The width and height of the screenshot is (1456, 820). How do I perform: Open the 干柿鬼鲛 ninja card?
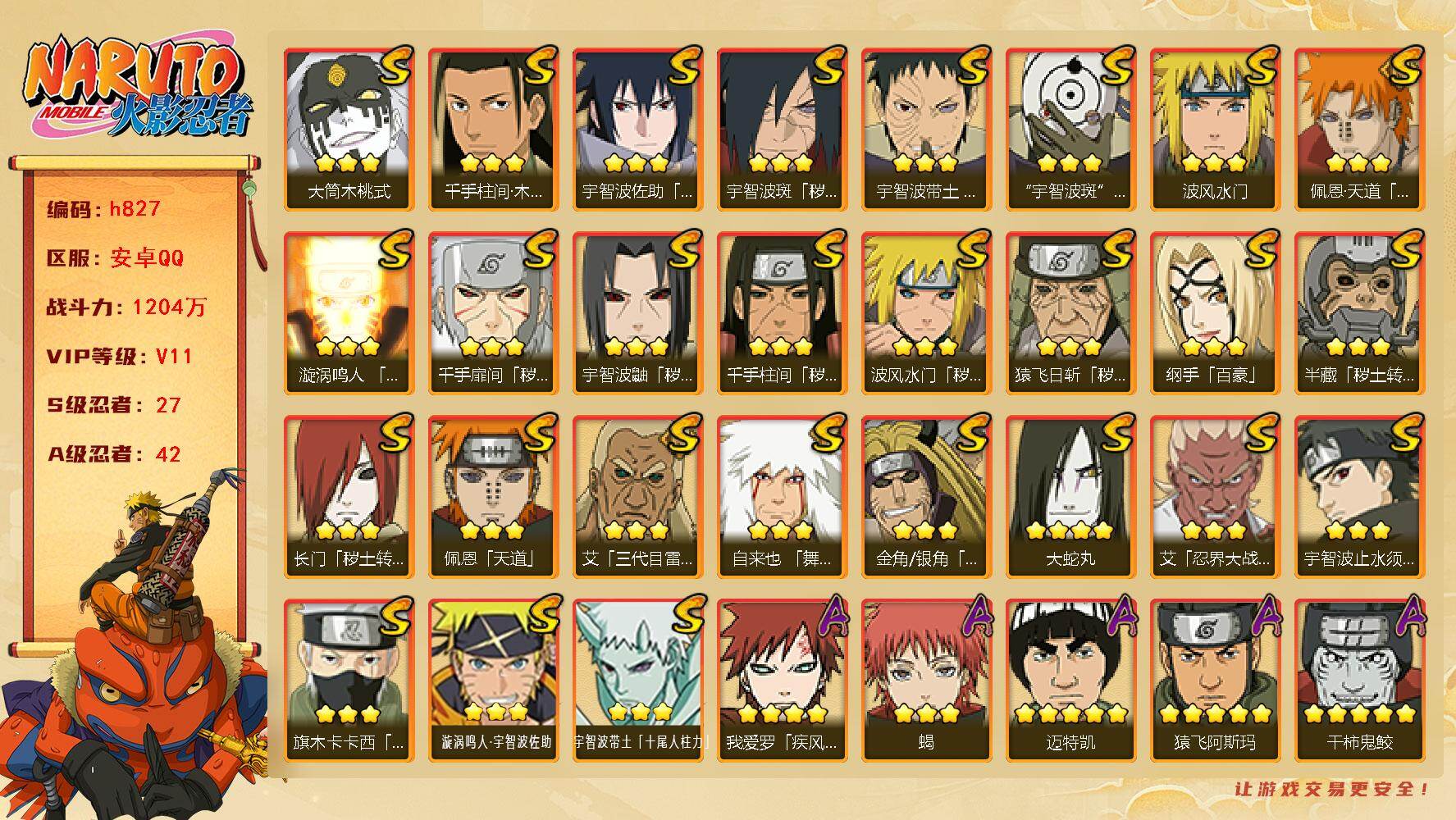click(1359, 680)
